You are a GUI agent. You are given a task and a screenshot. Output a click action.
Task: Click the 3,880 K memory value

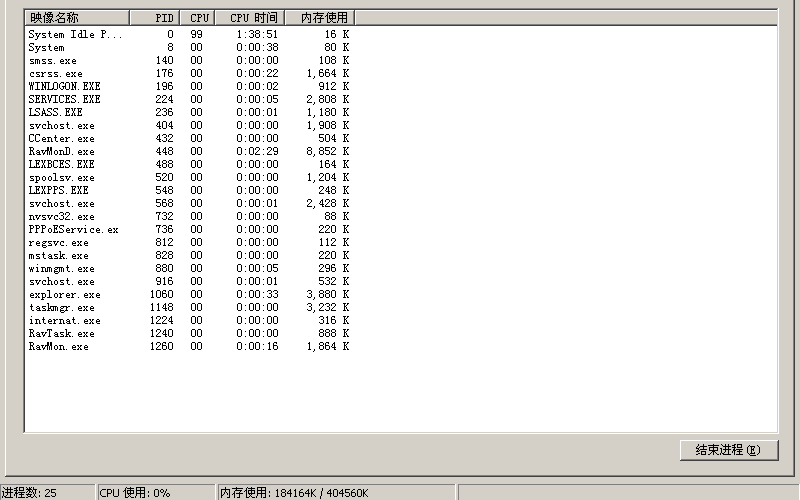328,294
